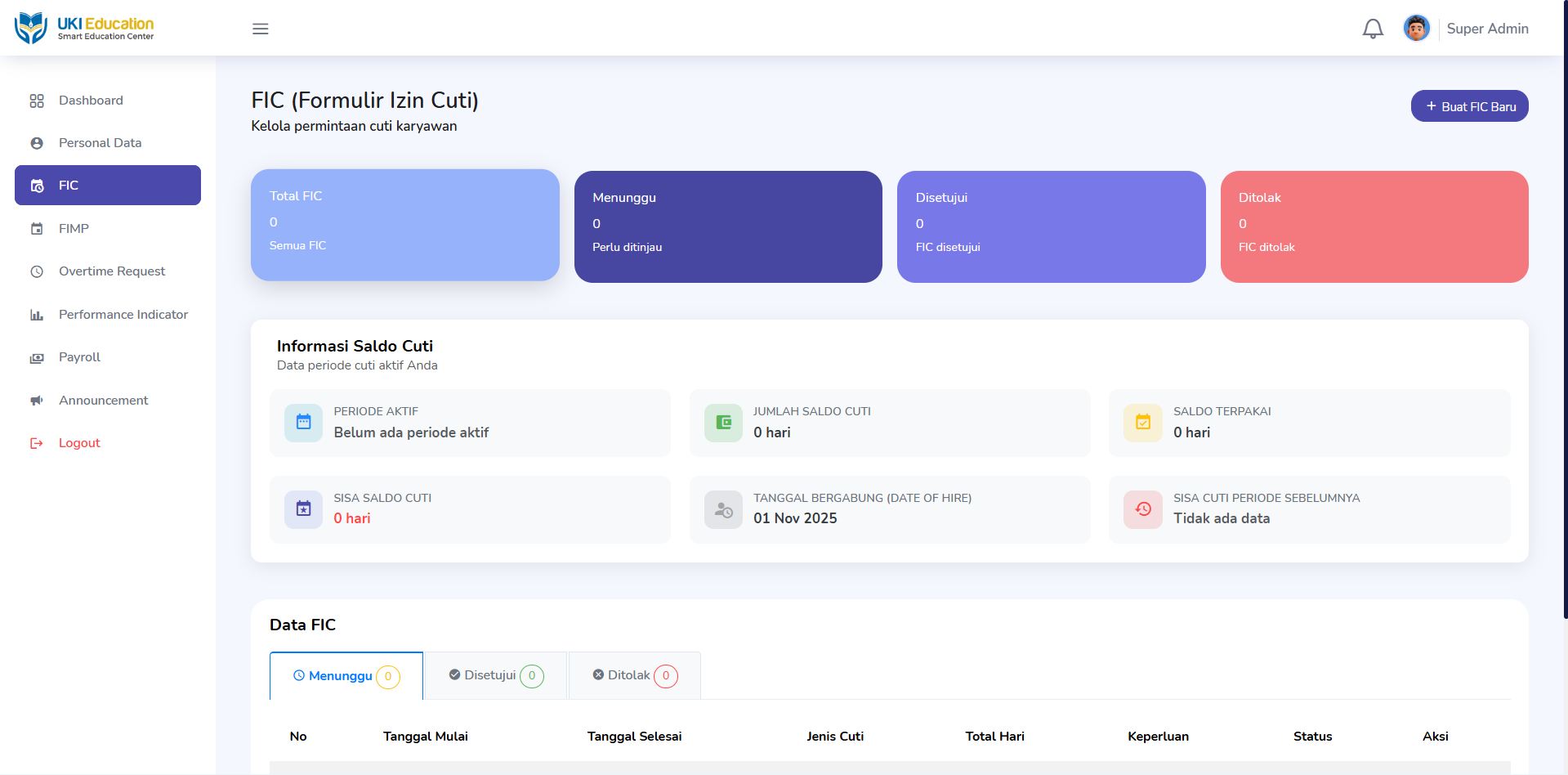Click "Belum ada periode aktif" text
Screen dimensions: 1568x775
pos(411,432)
